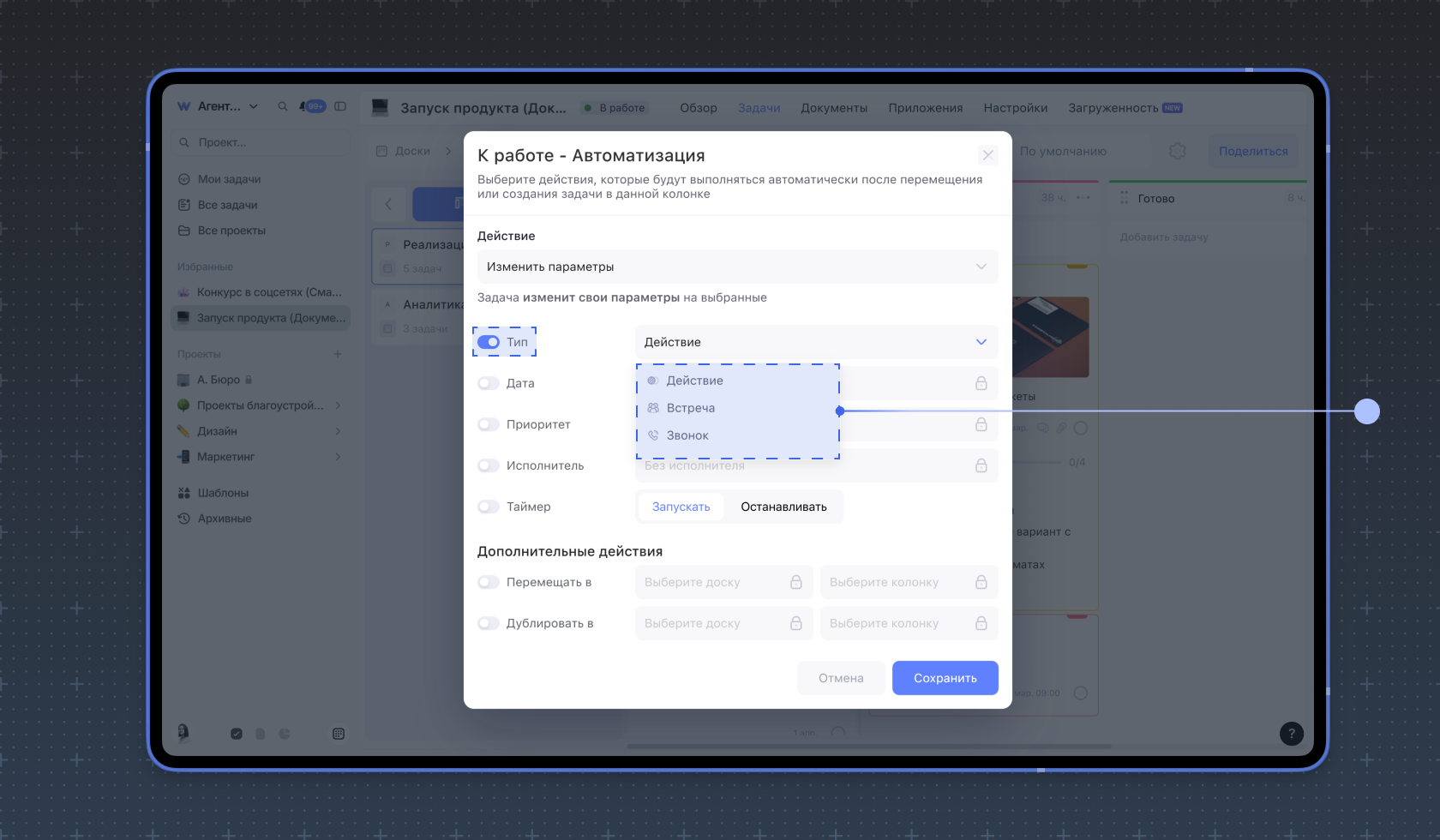Screen dimensions: 1440x840
Task: Open the board settings gear icon
Action: (x=1178, y=151)
